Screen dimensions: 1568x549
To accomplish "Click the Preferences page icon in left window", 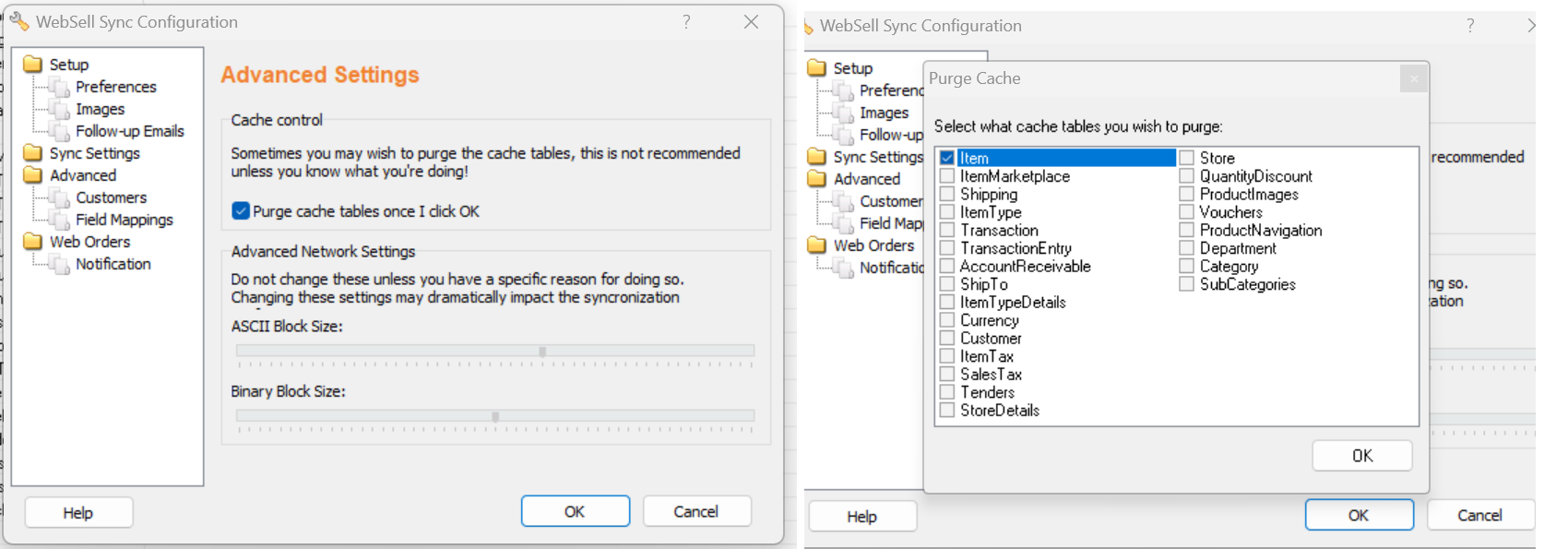I will (61, 88).
